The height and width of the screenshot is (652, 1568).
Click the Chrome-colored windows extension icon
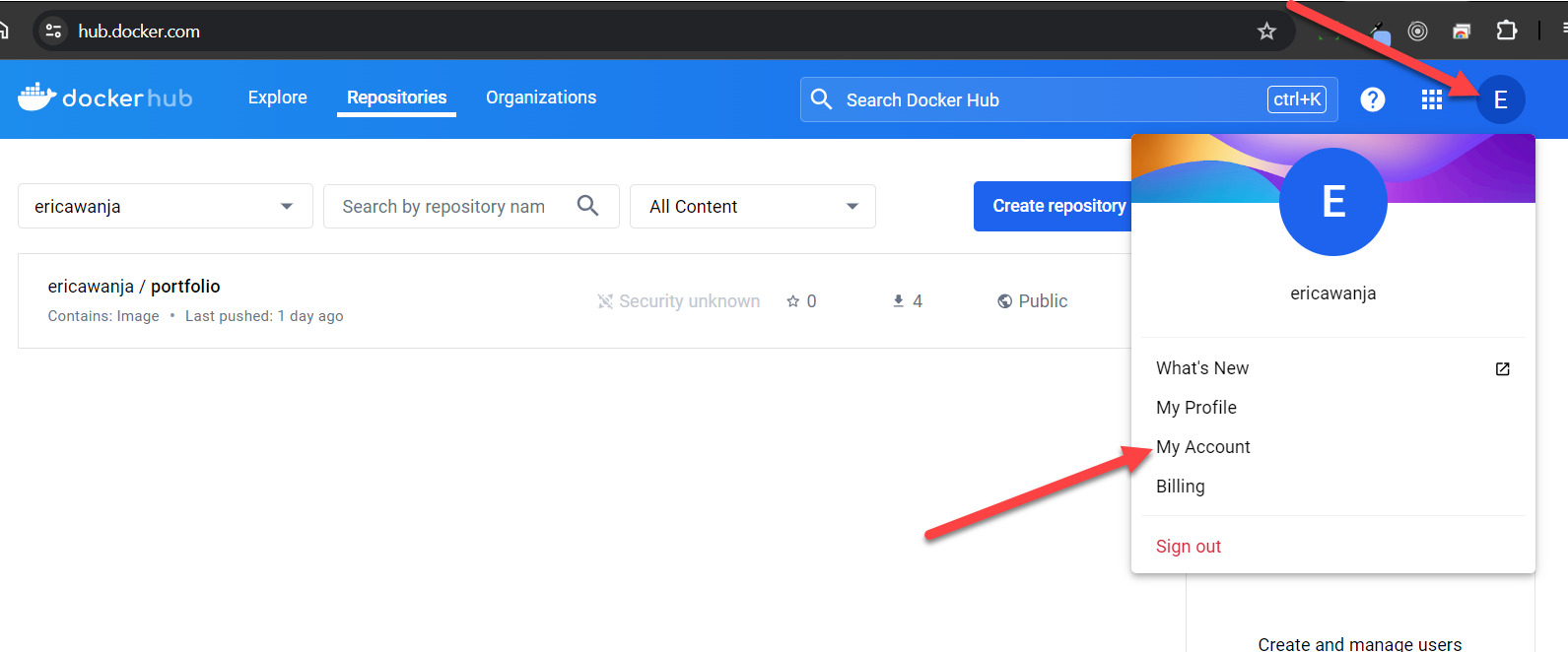1462,32
